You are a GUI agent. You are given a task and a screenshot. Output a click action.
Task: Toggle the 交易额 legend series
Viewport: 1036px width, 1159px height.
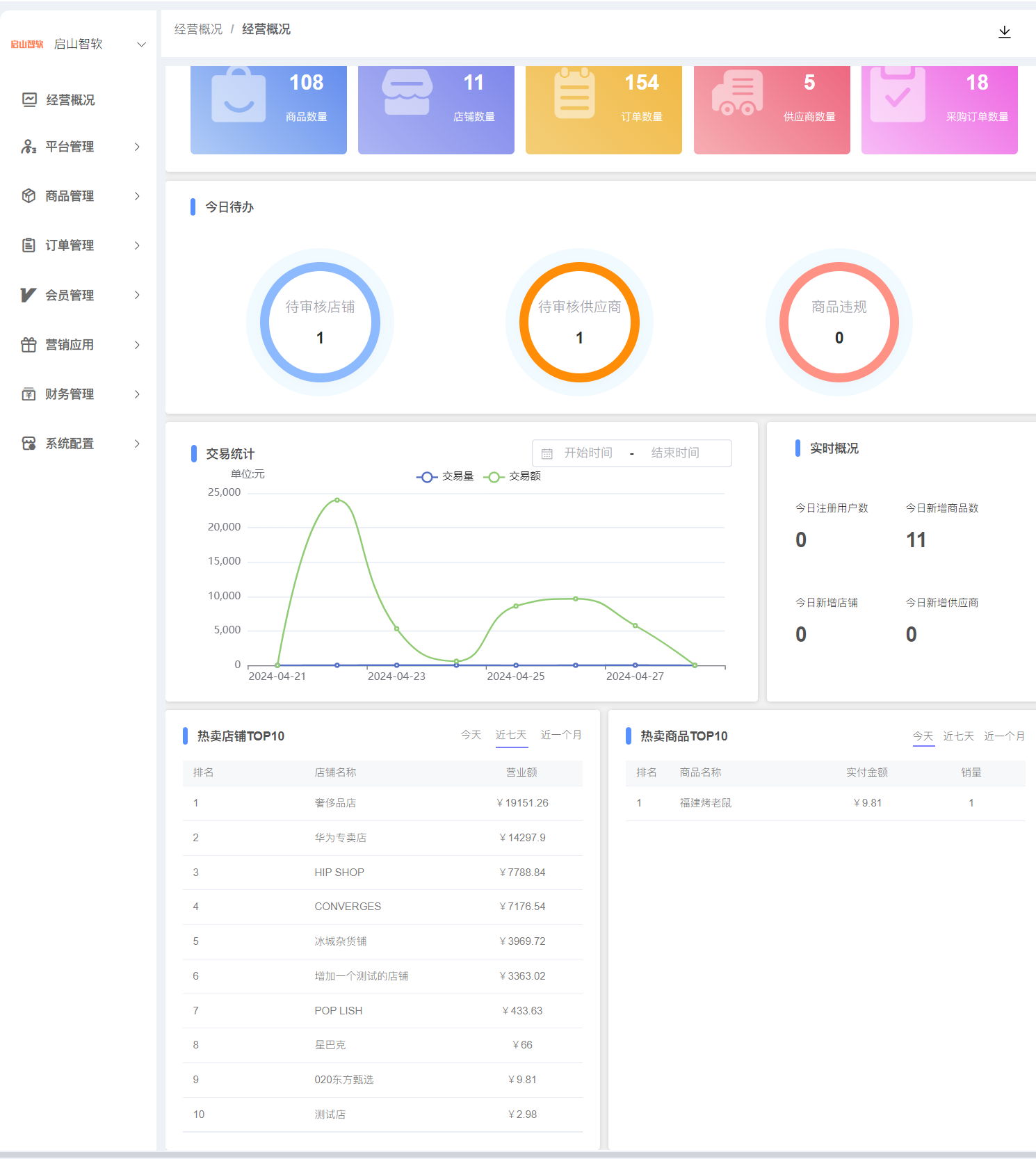(x=512, y=476)
